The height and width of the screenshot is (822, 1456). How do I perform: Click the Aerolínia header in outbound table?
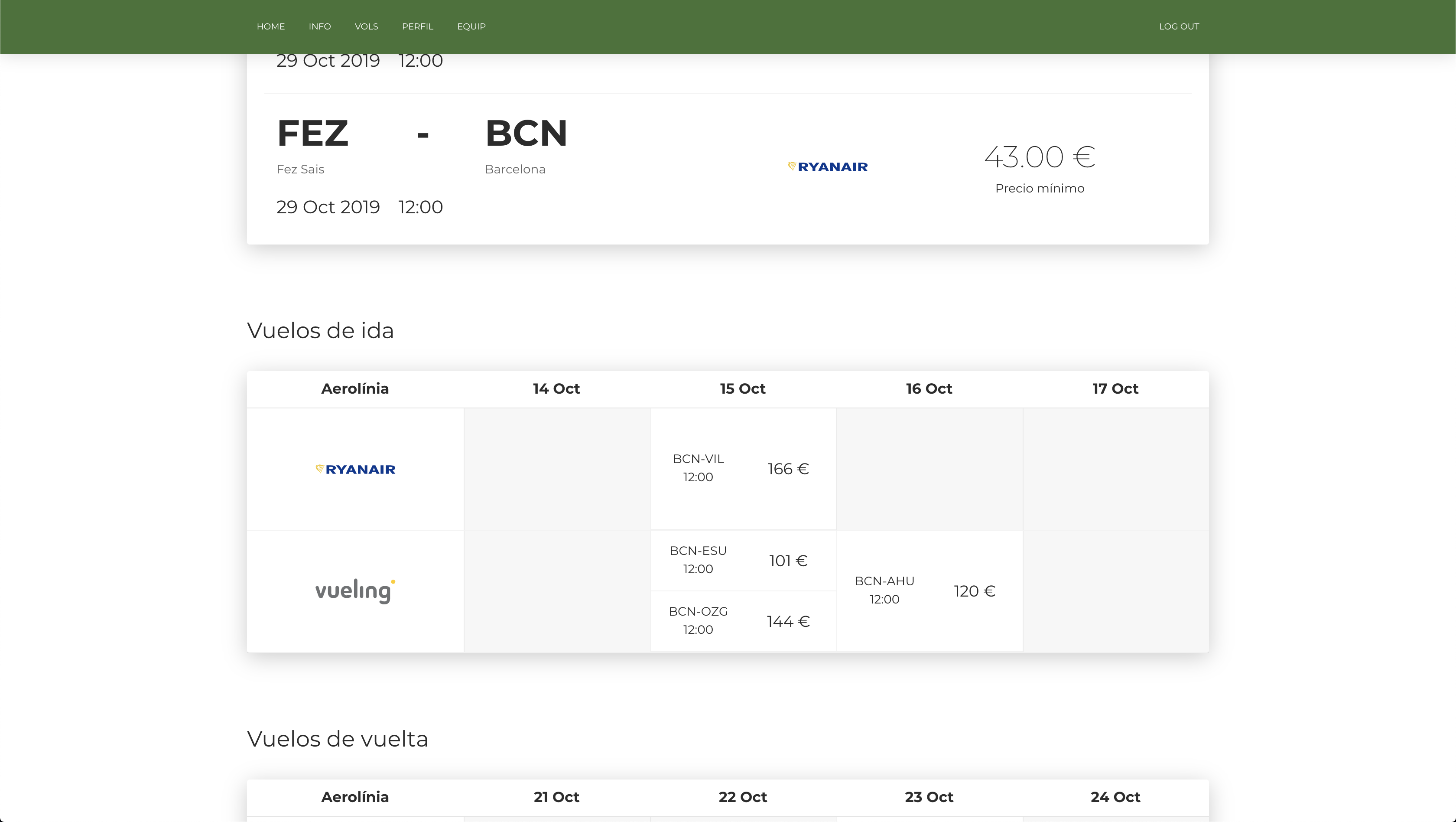click(355, 389)
